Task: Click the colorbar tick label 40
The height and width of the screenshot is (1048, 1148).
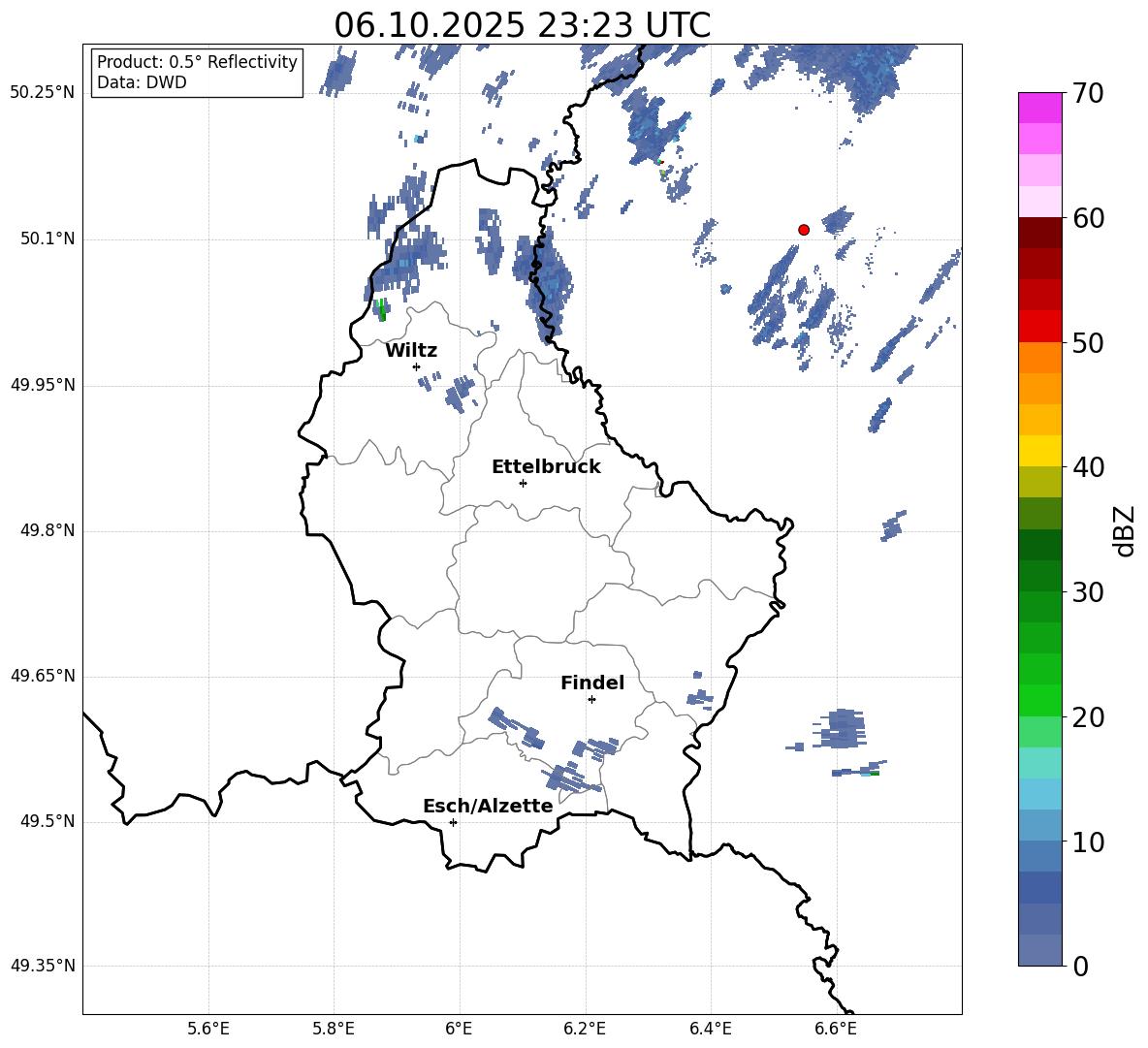Action: (1088, 467)
